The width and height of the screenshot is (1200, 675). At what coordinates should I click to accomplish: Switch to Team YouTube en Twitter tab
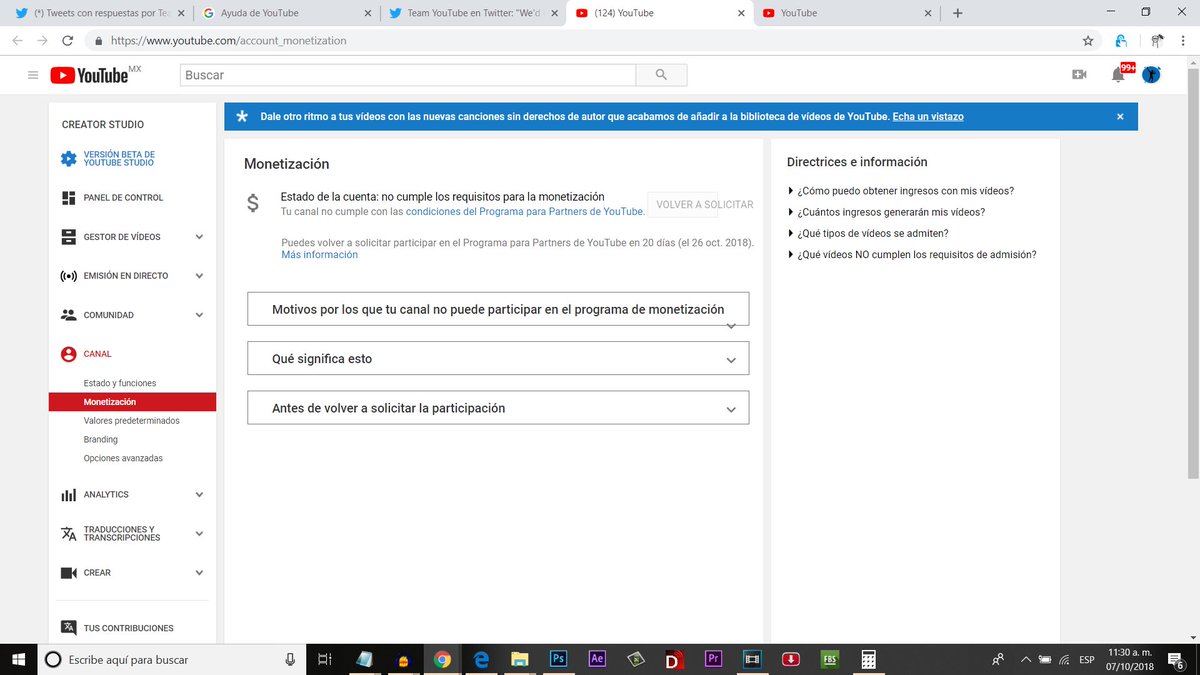[x=473, y=13]
